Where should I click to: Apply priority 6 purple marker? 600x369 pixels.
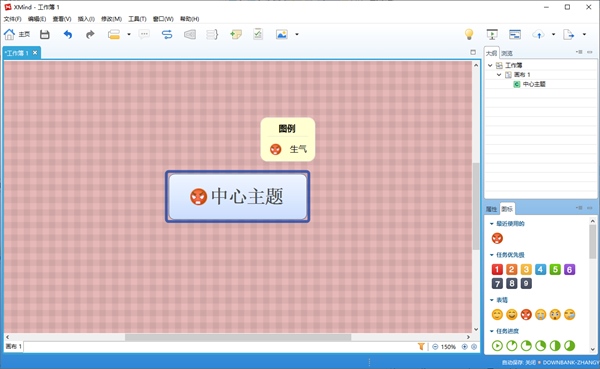point(569,269)
